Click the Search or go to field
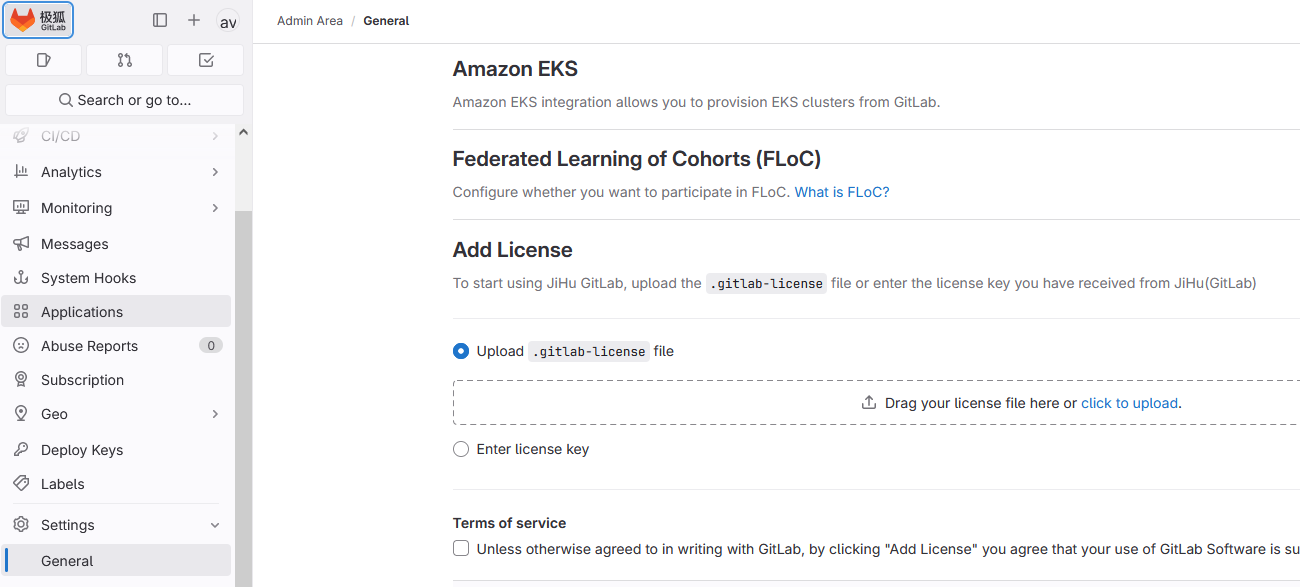Image resolution: width=1300 pixels, height=587 pixels. [x=124, y=100]
